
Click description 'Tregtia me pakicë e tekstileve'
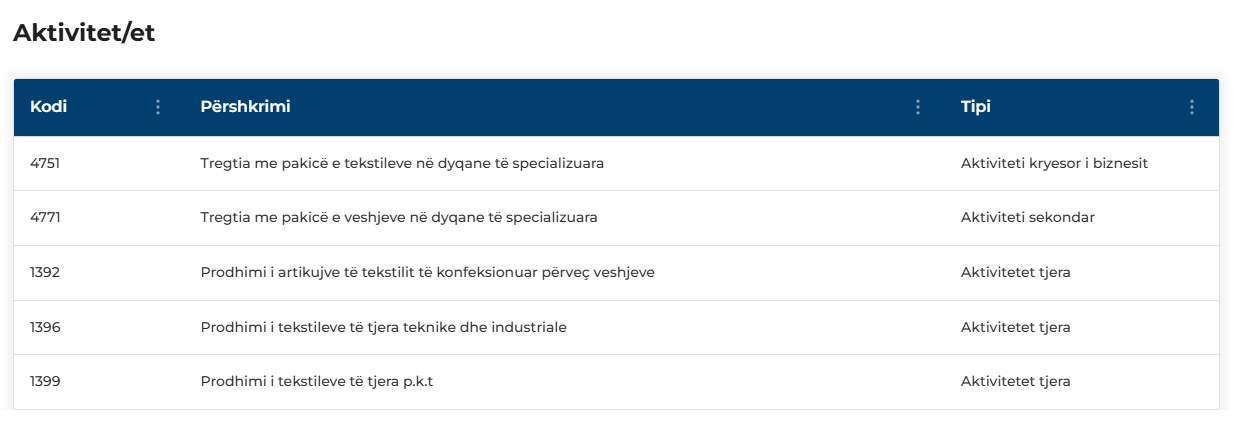(x=402, y=163)
